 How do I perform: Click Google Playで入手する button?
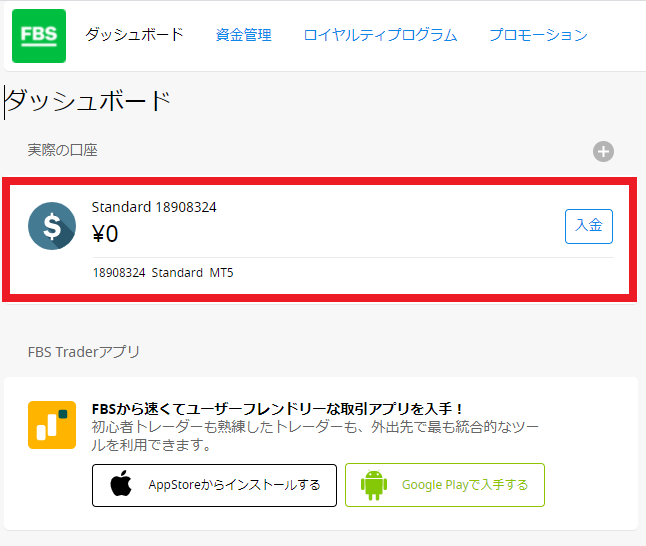(445, 485)
